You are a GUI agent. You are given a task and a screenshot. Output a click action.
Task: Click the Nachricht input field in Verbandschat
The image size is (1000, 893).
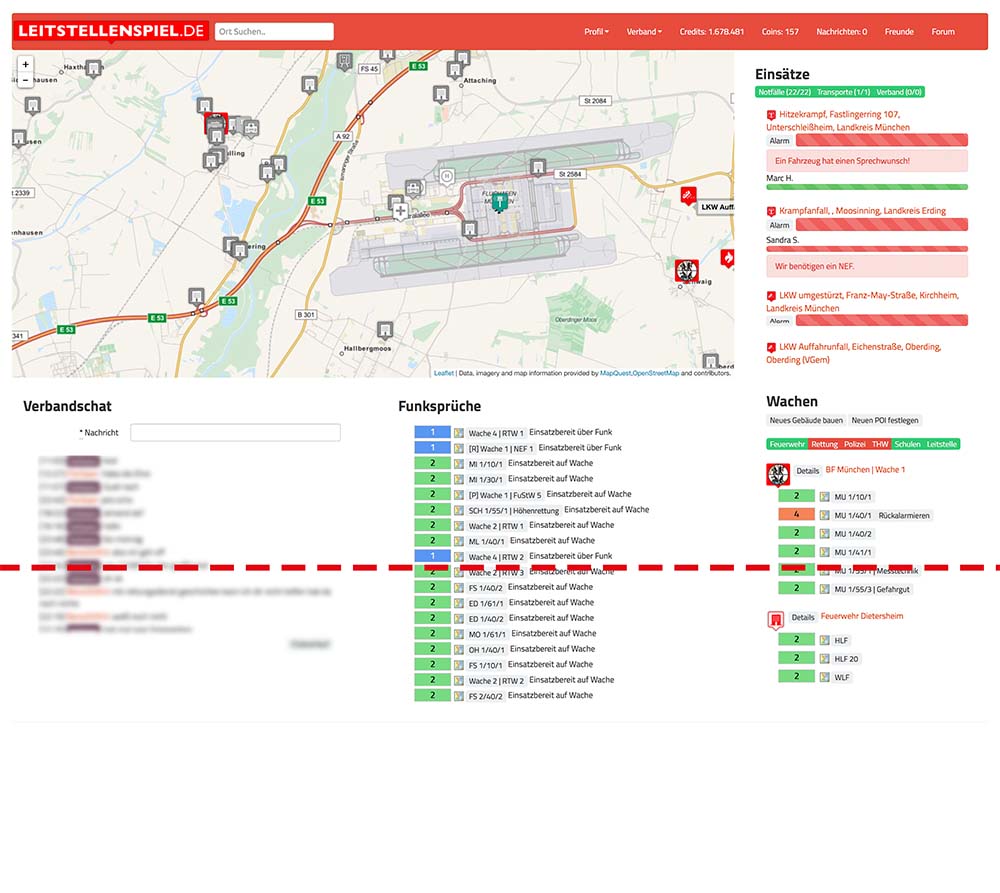click(x=235, y=432)
